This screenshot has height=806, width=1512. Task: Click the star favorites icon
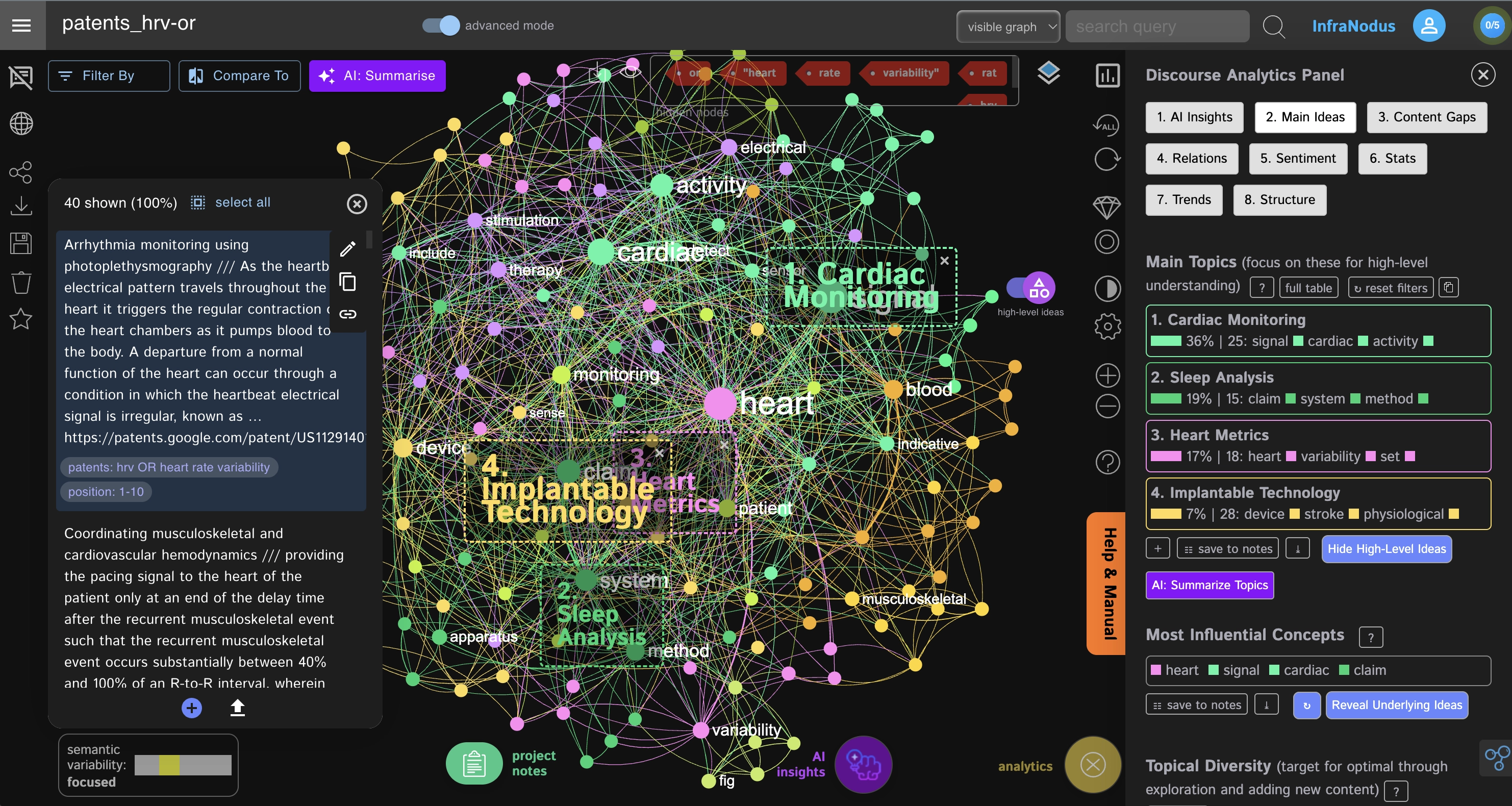[21, 319]
